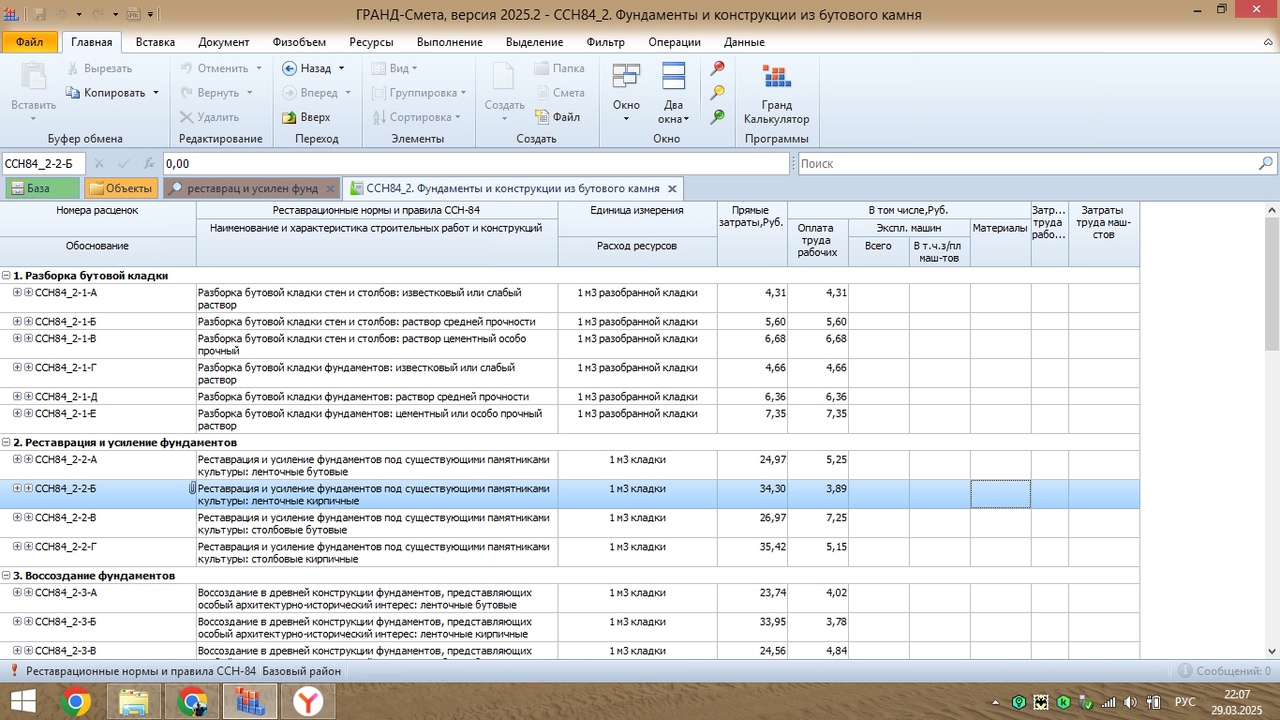The height and width of the screenshot is (720, 1280).
Task: Open the Копировать dropdown arrow
Action: (156, 93)
